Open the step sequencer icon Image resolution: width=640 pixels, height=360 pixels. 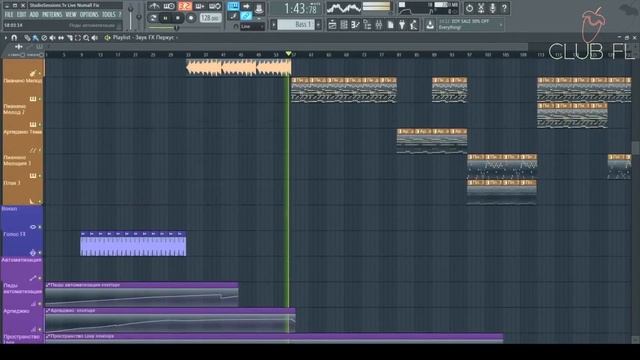pyautogui.click(x=344, y=25)
